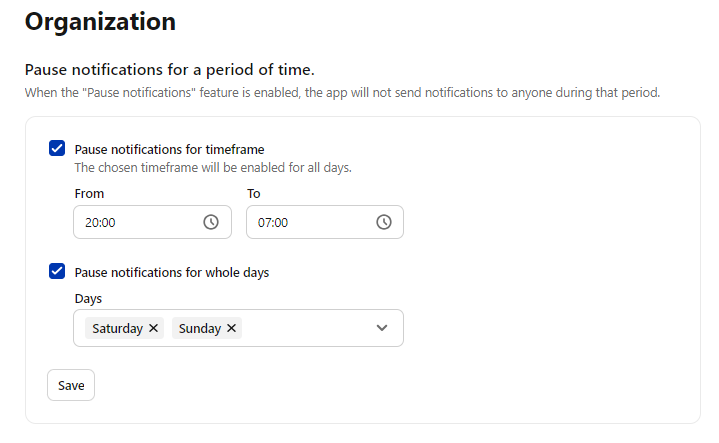Remove Saturday with its X icon
Screen dimensions: 719x443
[154, 328]
